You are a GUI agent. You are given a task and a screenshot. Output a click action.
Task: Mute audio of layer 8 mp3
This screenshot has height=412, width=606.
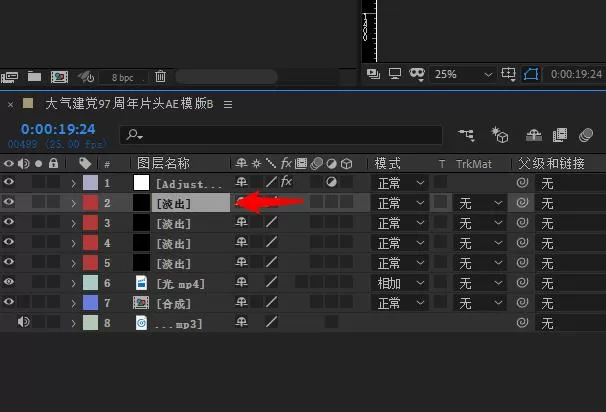(x=24, y=322)
